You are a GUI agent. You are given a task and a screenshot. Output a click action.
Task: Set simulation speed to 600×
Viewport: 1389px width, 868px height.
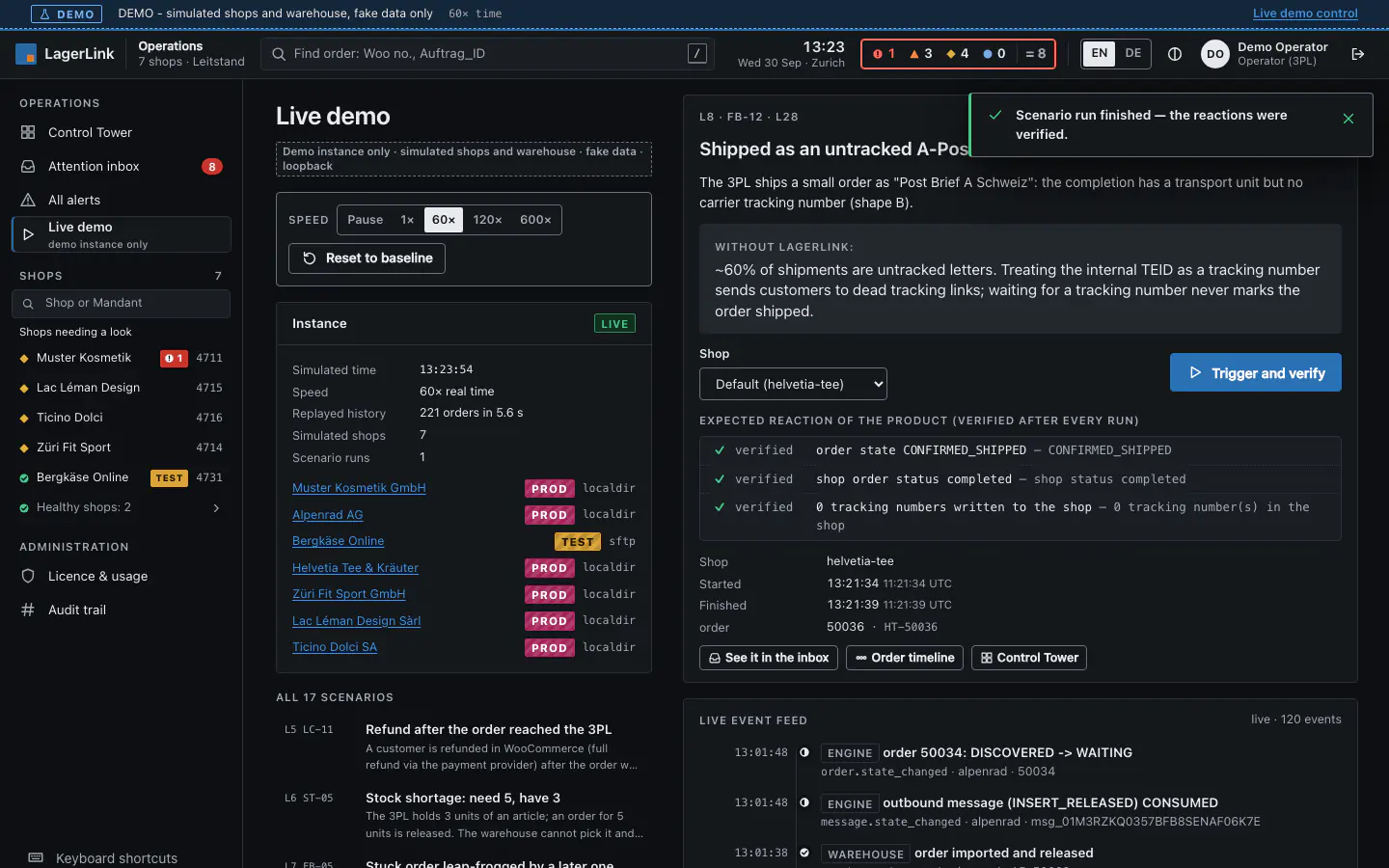[535, 220]
